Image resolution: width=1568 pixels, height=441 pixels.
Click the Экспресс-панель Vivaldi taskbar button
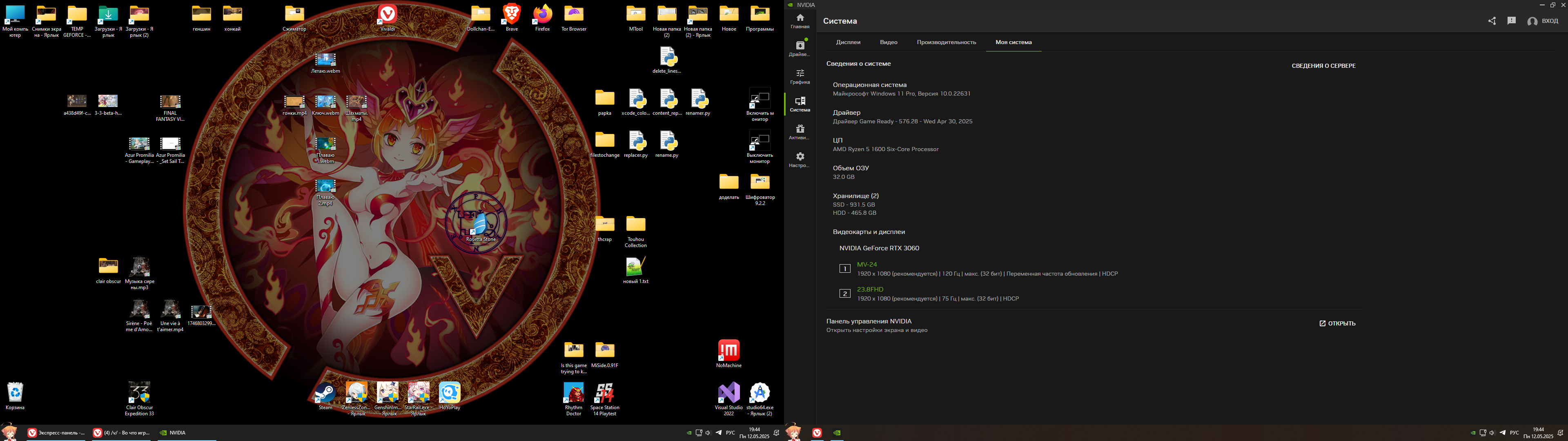(x=56, y=433)
